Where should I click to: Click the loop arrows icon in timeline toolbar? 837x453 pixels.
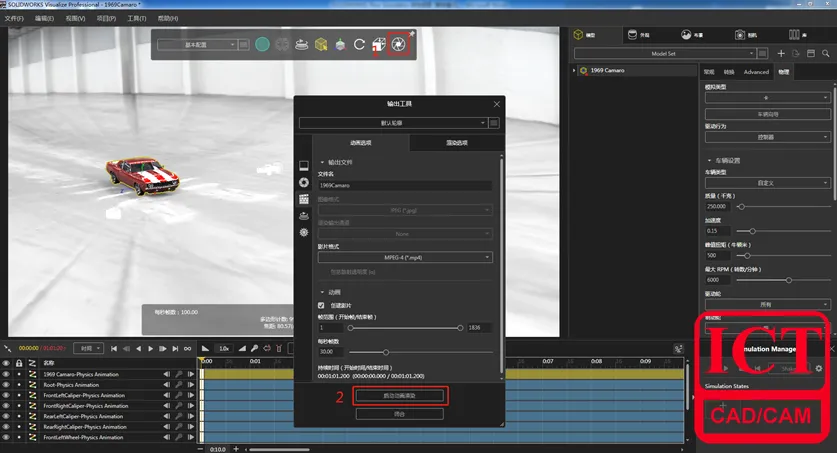(267, 348)
